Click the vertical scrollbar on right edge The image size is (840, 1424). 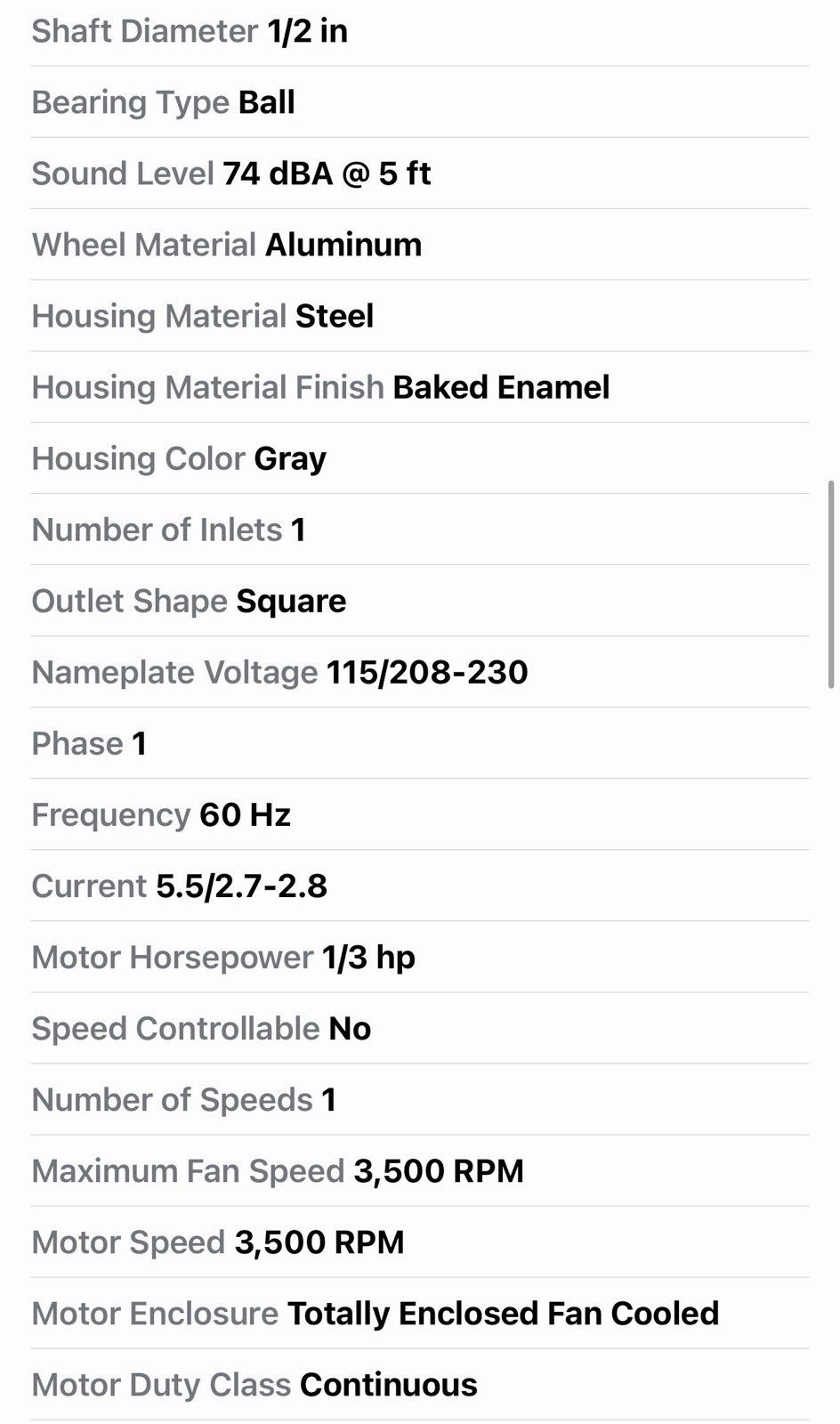(831, 584)
